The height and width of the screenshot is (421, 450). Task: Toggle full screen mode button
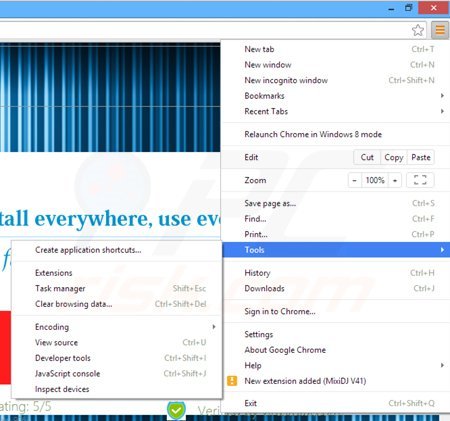420,180
